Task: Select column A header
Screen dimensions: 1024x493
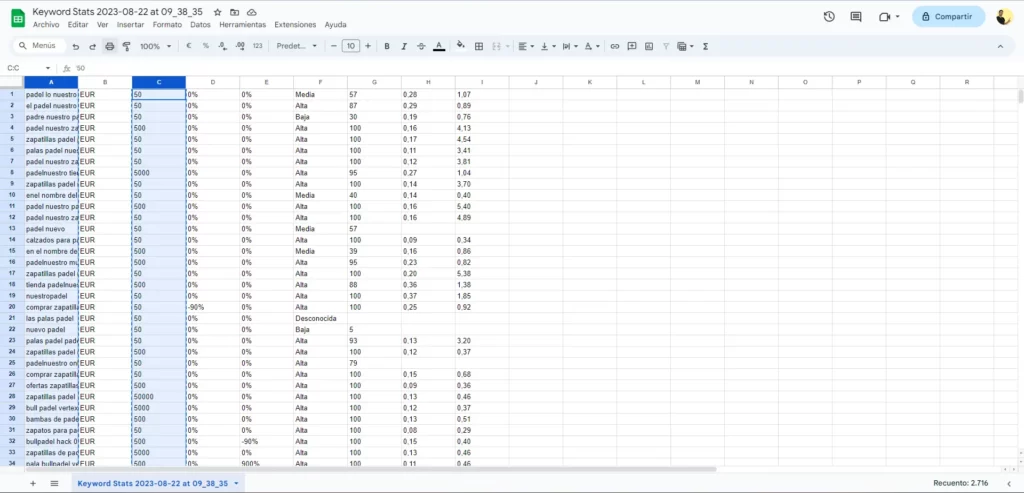Action: coord(51,82)
